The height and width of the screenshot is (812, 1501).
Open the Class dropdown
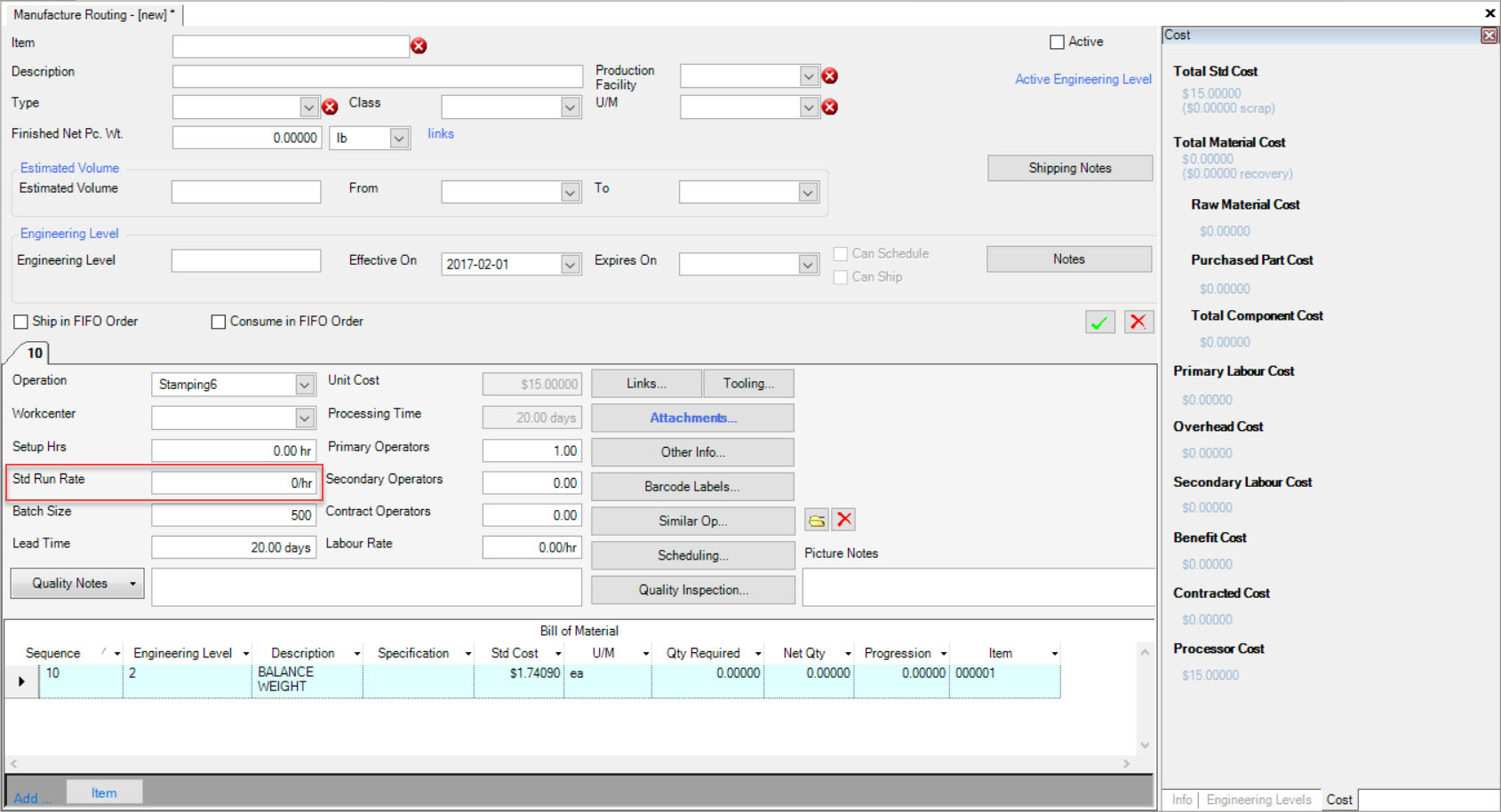point(571,107)
